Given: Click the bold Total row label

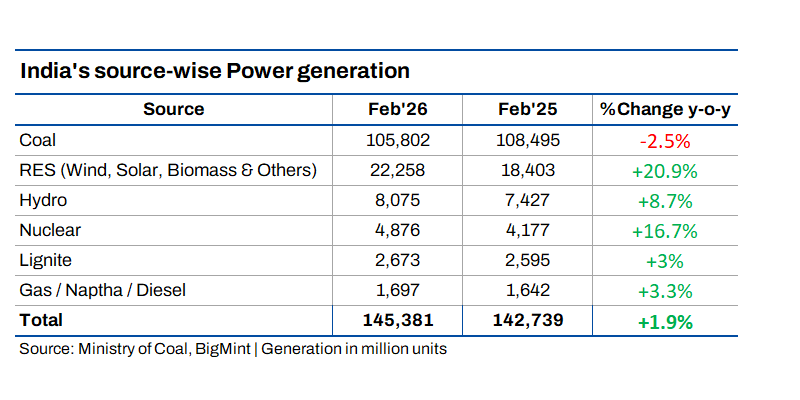Looking at the screenshot, I should coord(41,320).
